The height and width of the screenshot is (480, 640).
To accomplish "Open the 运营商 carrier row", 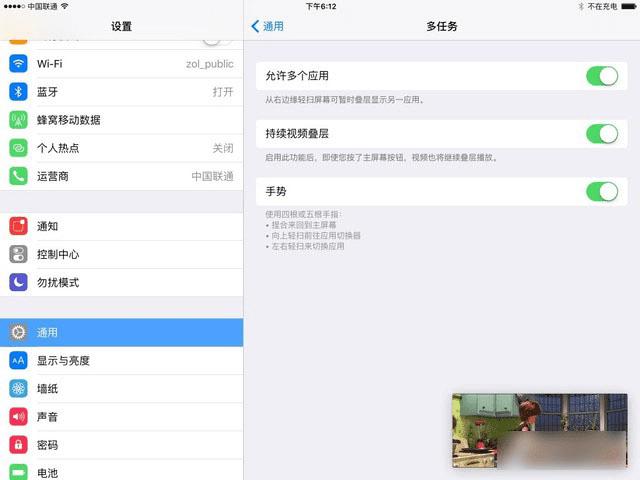I will pos(121,176).
